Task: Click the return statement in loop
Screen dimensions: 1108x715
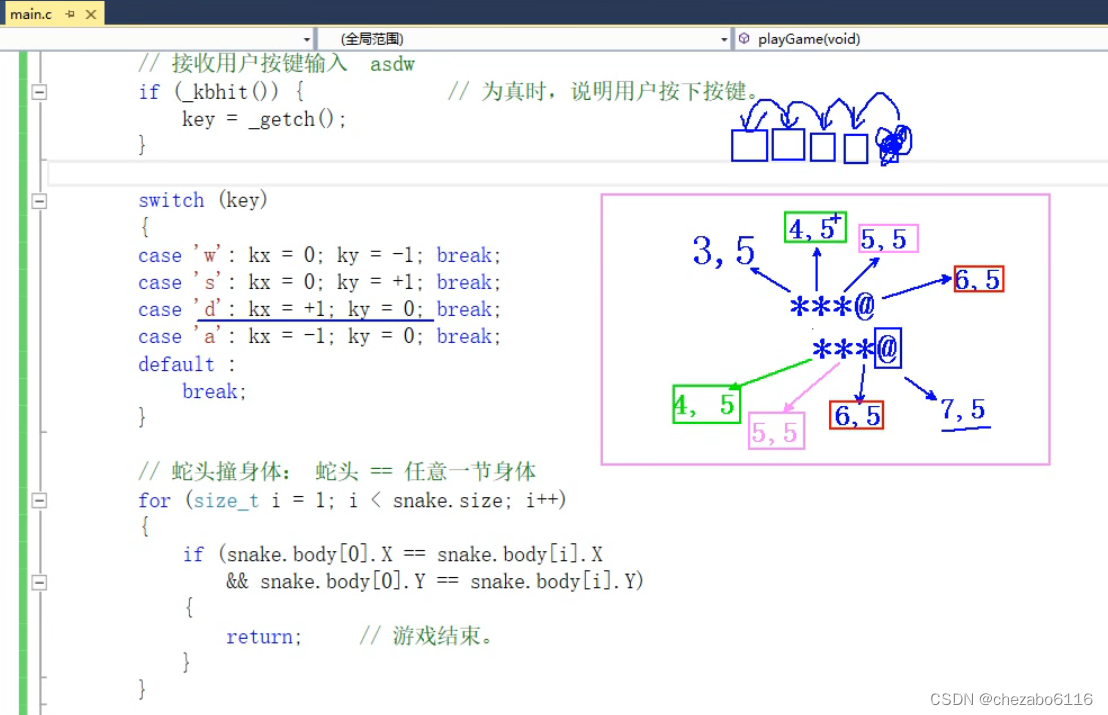Action: [x=264, y=637]
